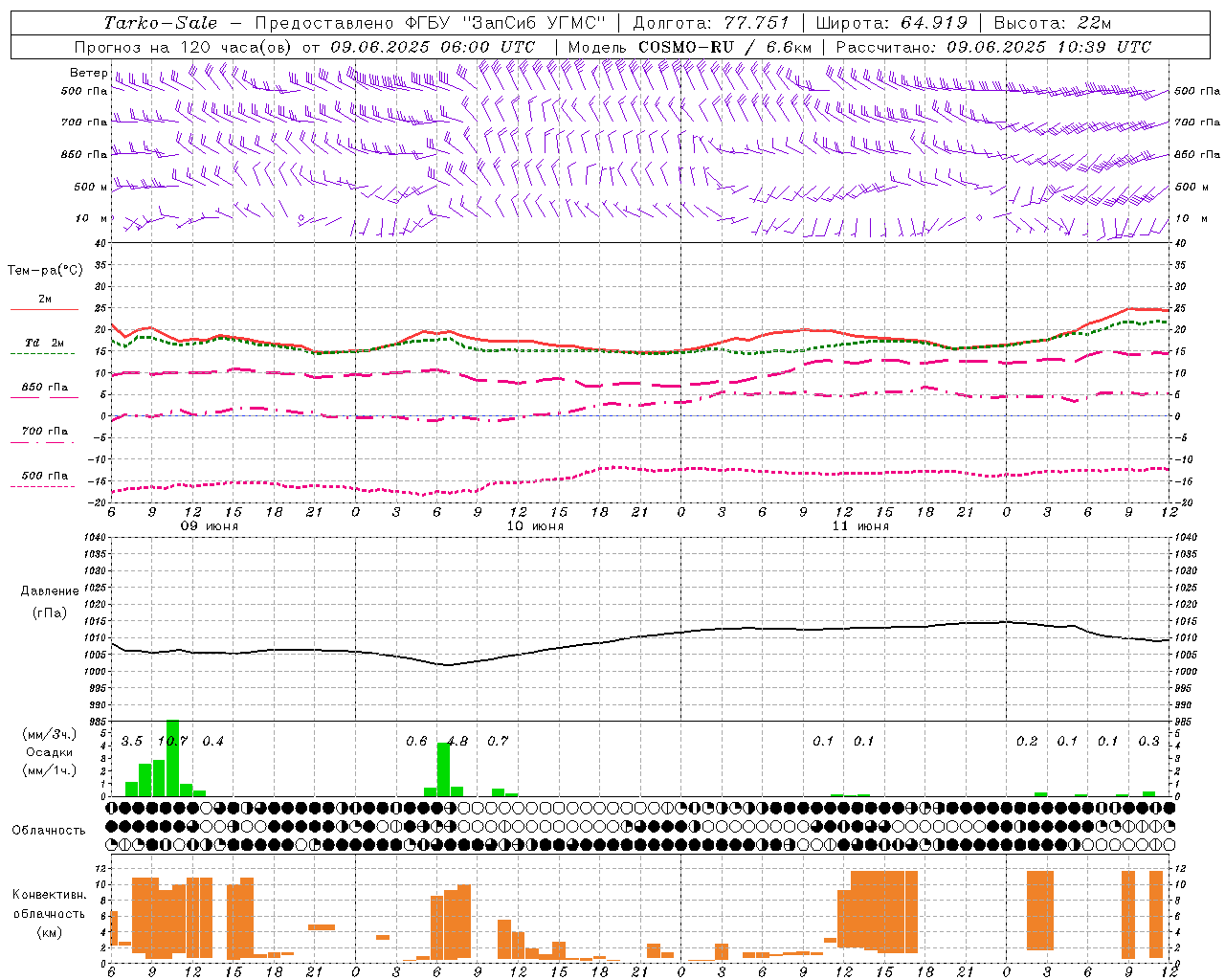Click the '0.3' precipitation value
The height and width of the screenshot is (980, 1225).
[1148, 742]
